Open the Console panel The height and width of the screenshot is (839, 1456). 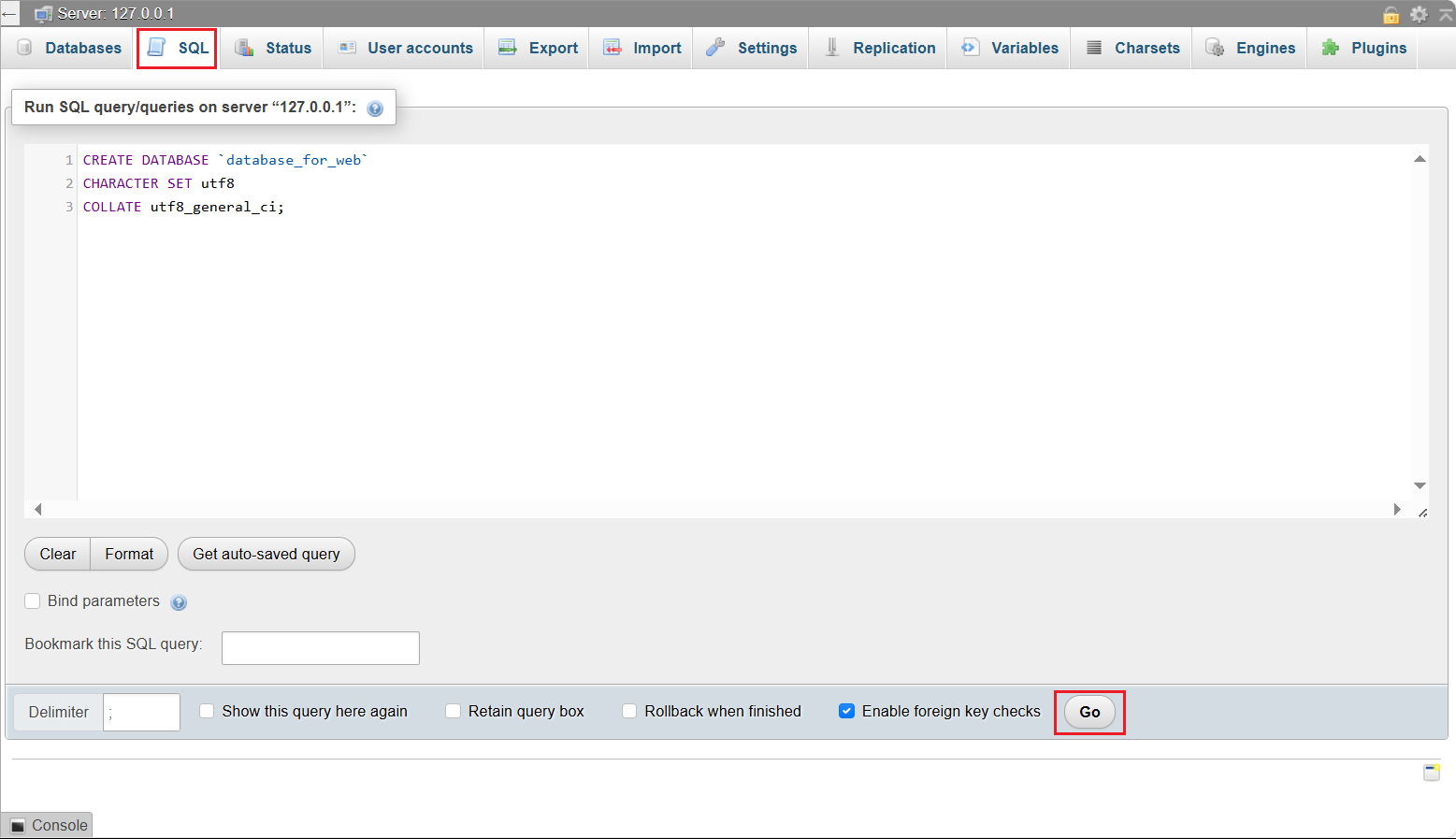48,825
